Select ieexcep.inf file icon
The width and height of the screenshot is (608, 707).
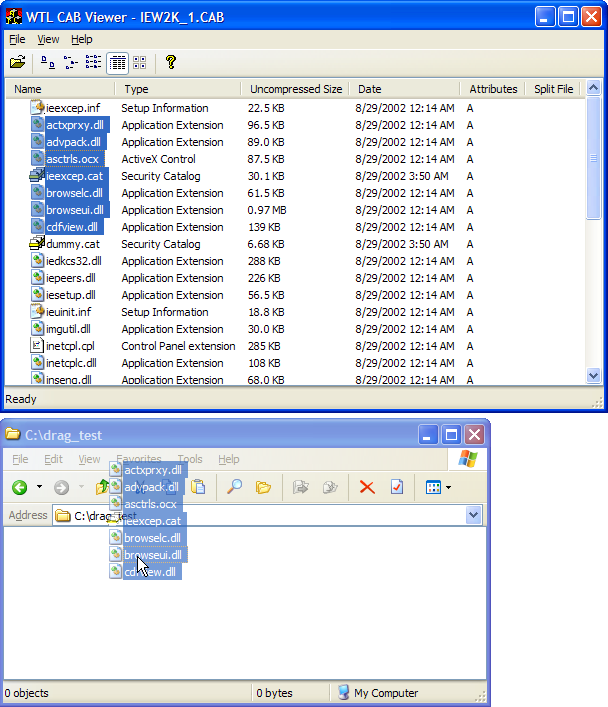click(x=37, y=108)
